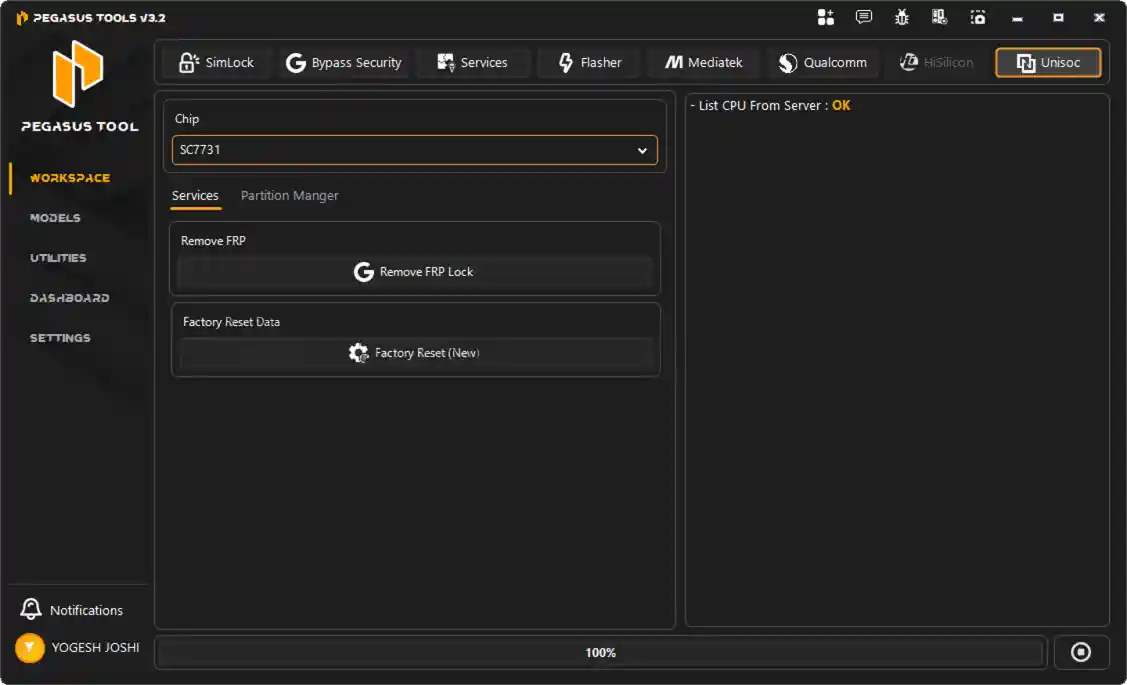Open the Partition Manger sub-tab

tap(289, 196)
